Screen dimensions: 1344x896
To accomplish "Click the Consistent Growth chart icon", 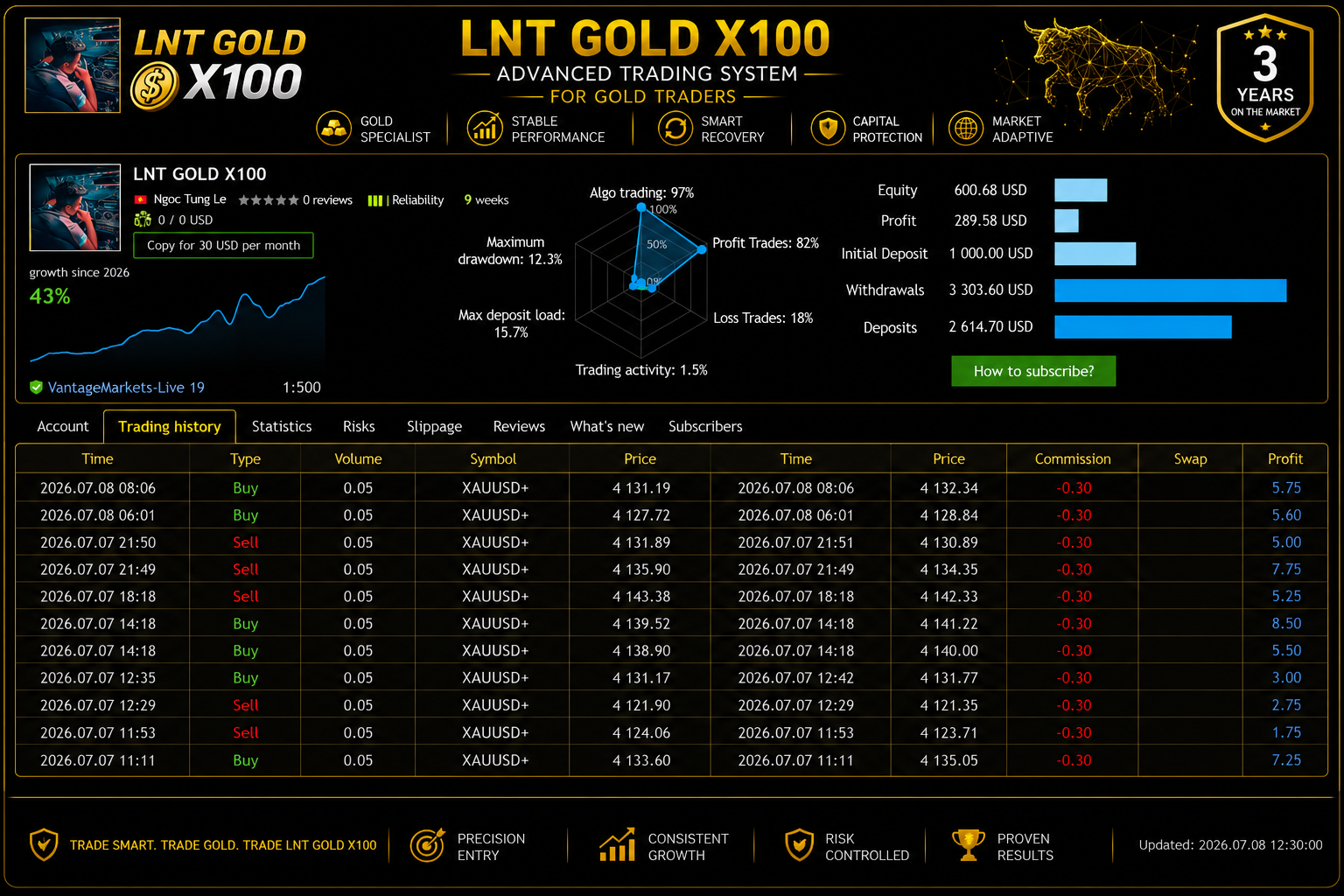I will (x=617, y=845).
